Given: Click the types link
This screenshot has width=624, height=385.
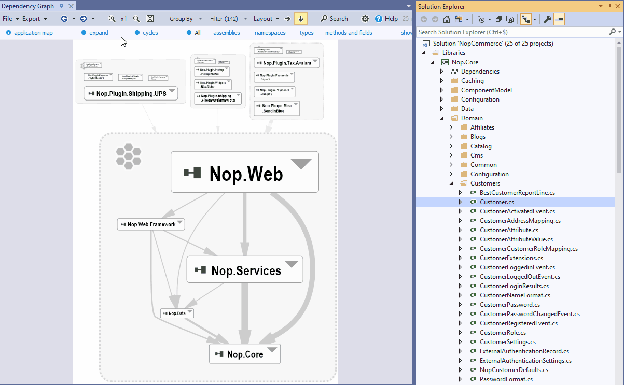Looking at the screenshot, I should [306, 33].
